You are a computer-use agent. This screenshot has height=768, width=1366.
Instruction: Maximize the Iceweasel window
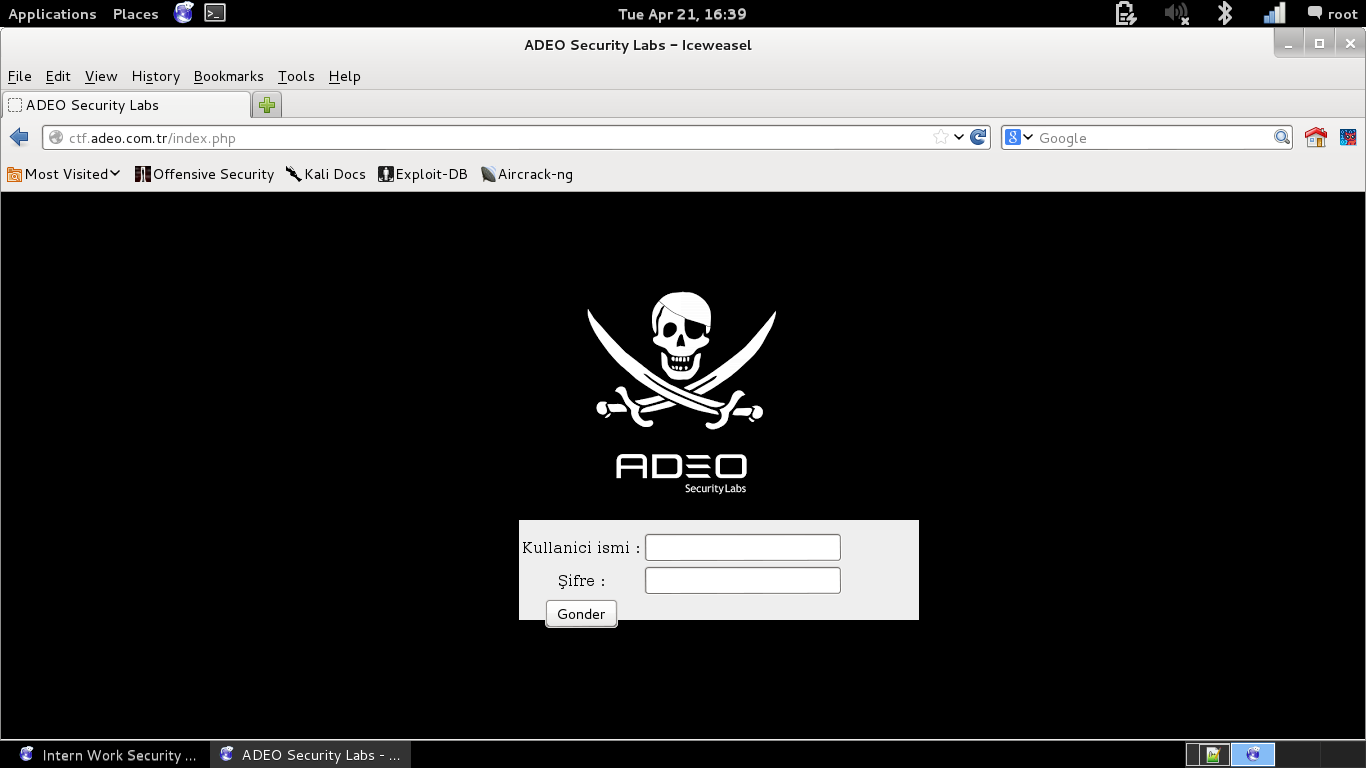coord(1319,44)
